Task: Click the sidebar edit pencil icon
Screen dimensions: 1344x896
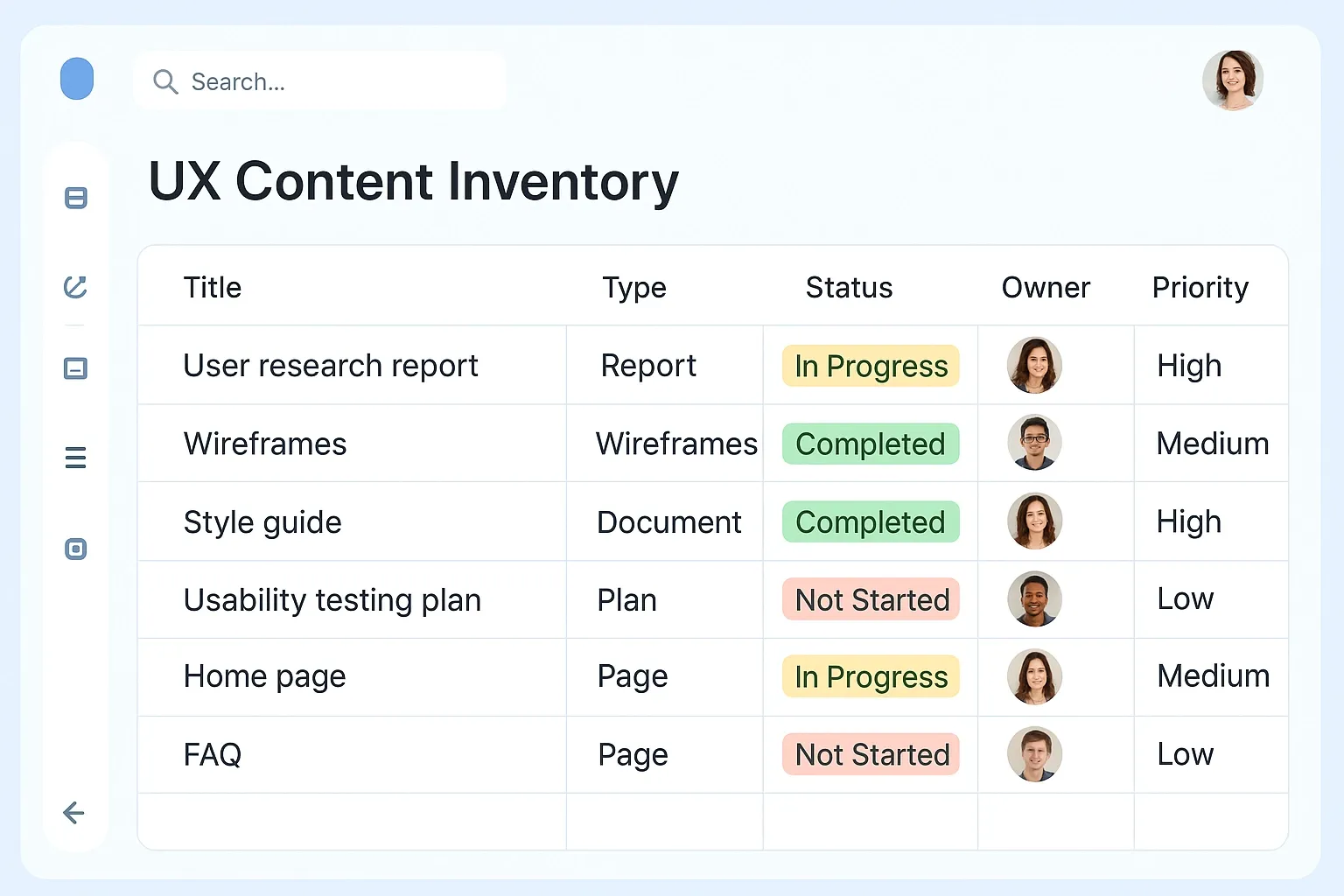Action: [76, 286]
